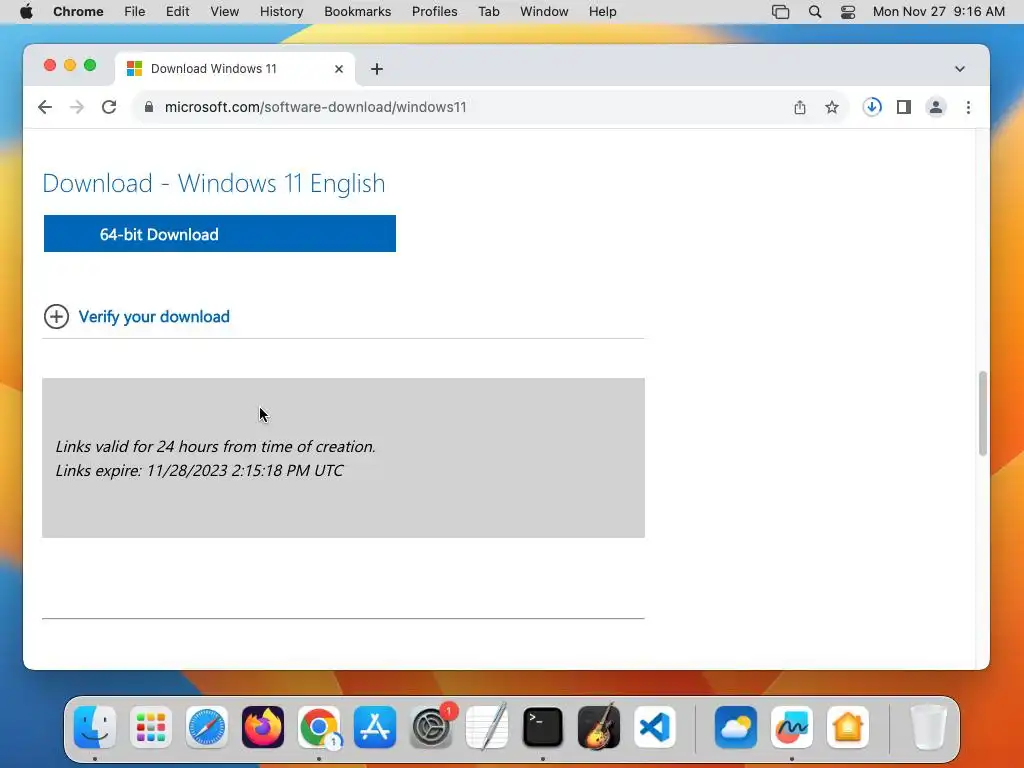Open the Window menu

tap(544, 11)
